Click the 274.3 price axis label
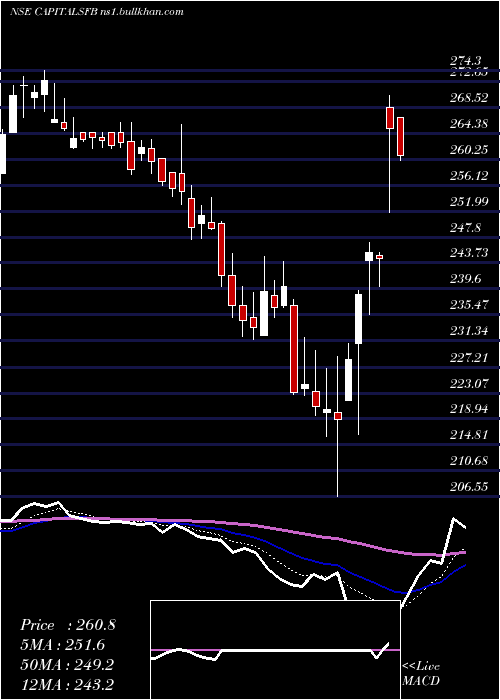 pyautogui.click(x=466, y=61)
